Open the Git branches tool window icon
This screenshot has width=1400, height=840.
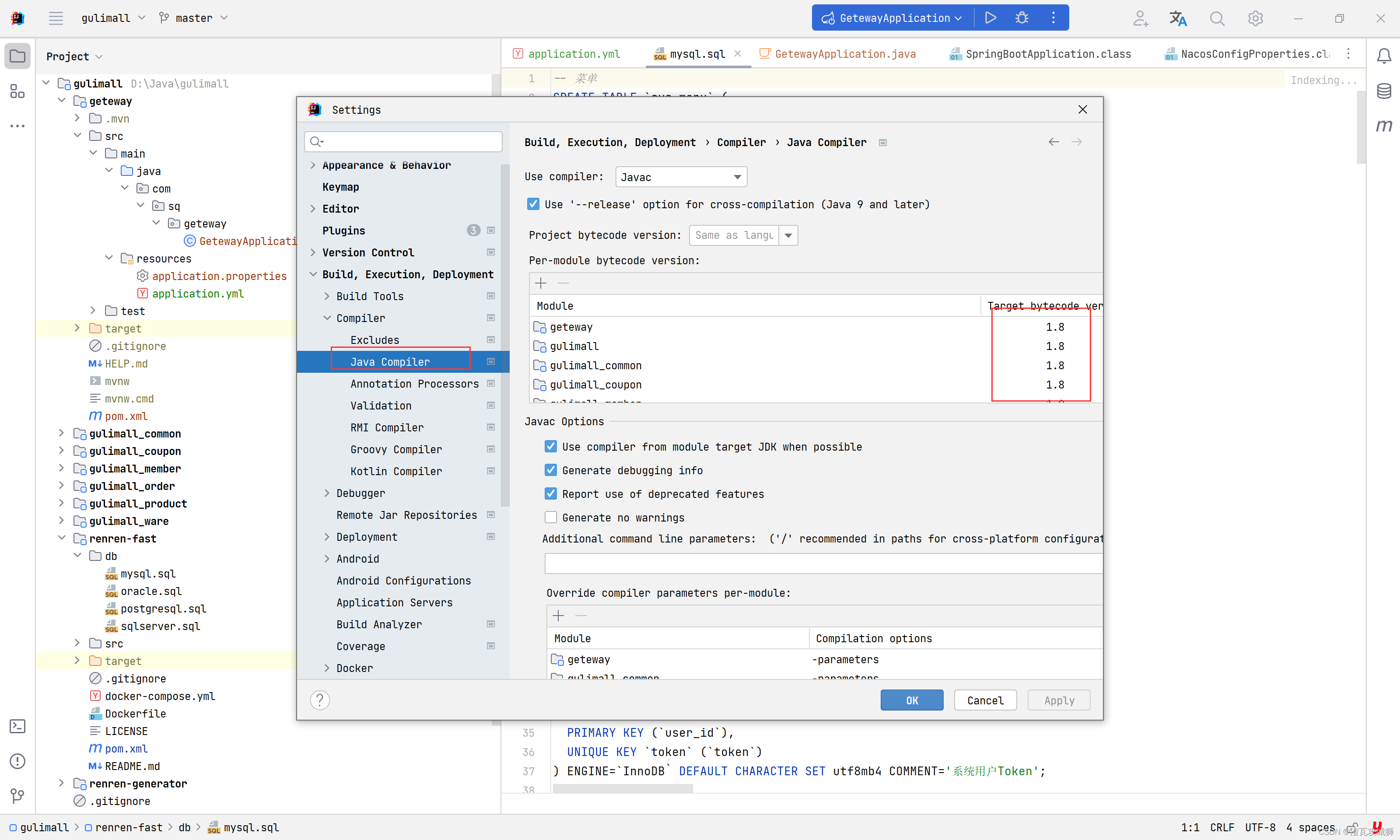pyautogui.click(x=17, y=796)
